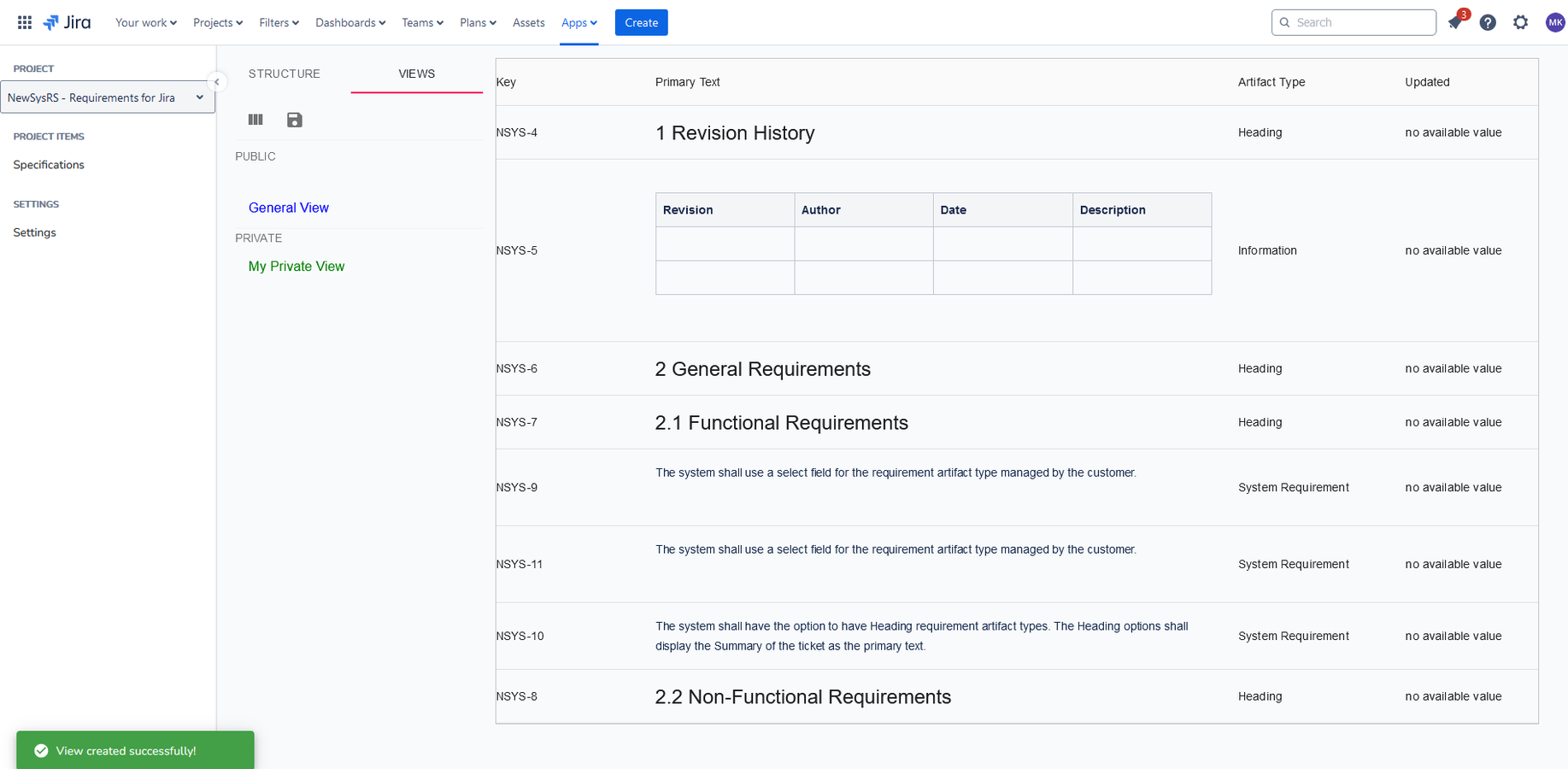
Task: Click the 2.2 Non-Functional Requirements heading
Action: coord(803,696)
